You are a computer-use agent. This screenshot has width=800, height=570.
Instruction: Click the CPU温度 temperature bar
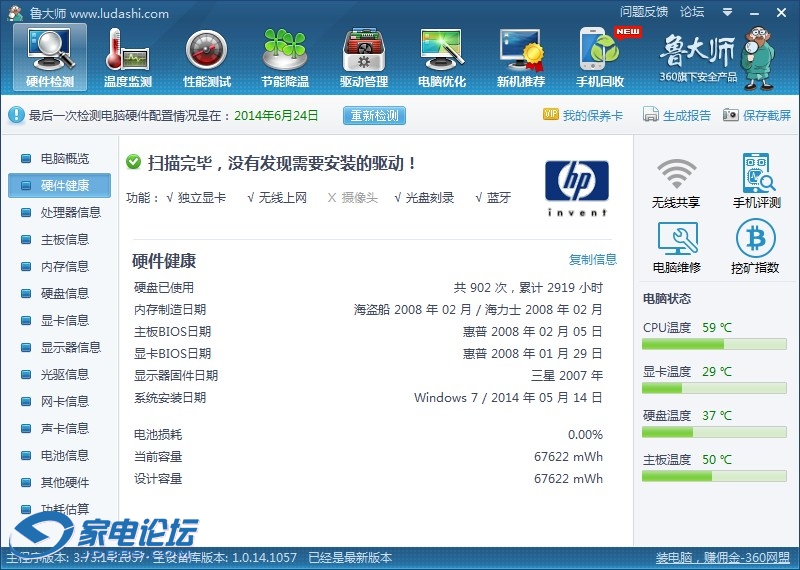tap(714, 344)
